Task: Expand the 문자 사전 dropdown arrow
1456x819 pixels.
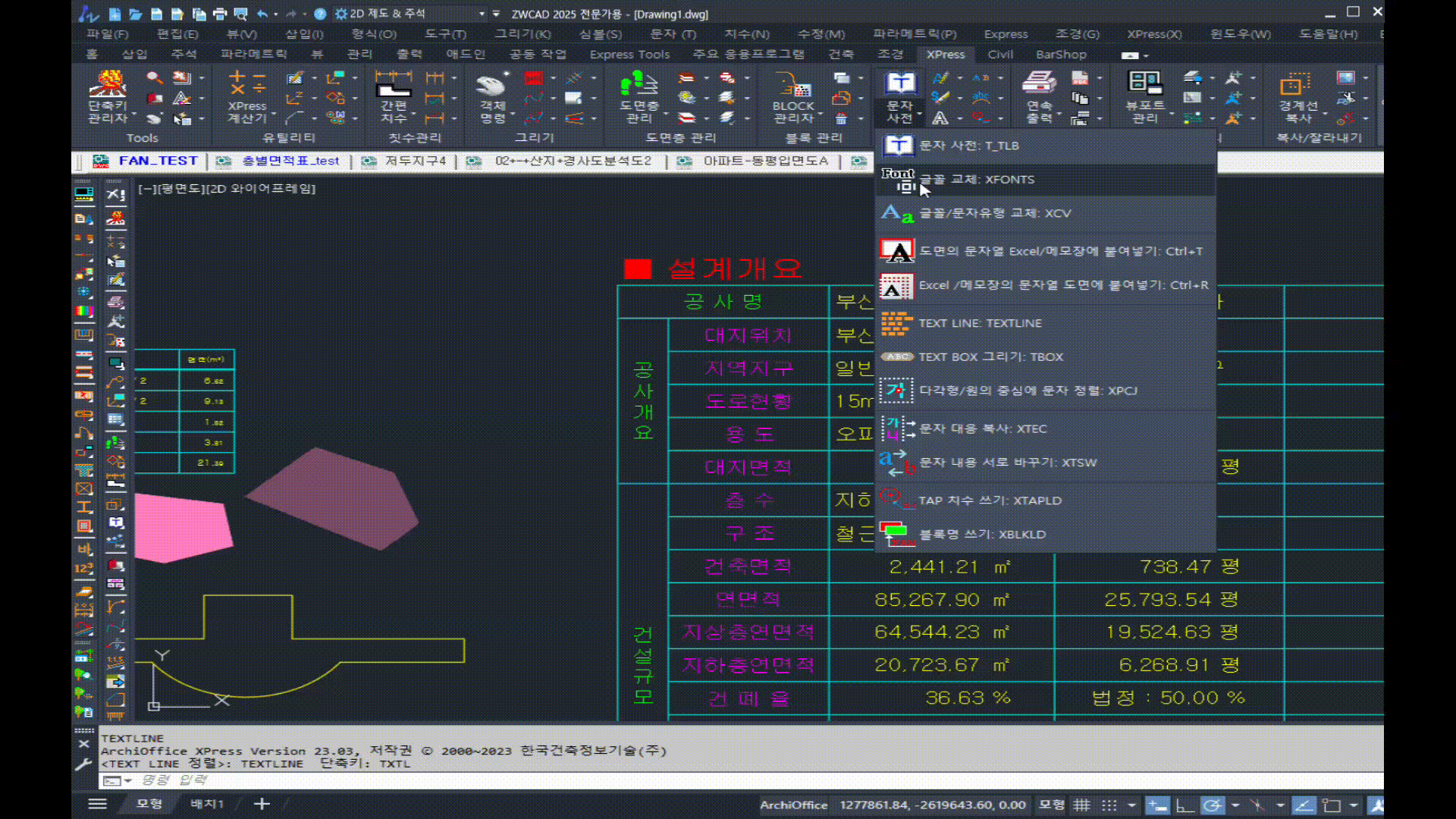Action: [919, 114]
